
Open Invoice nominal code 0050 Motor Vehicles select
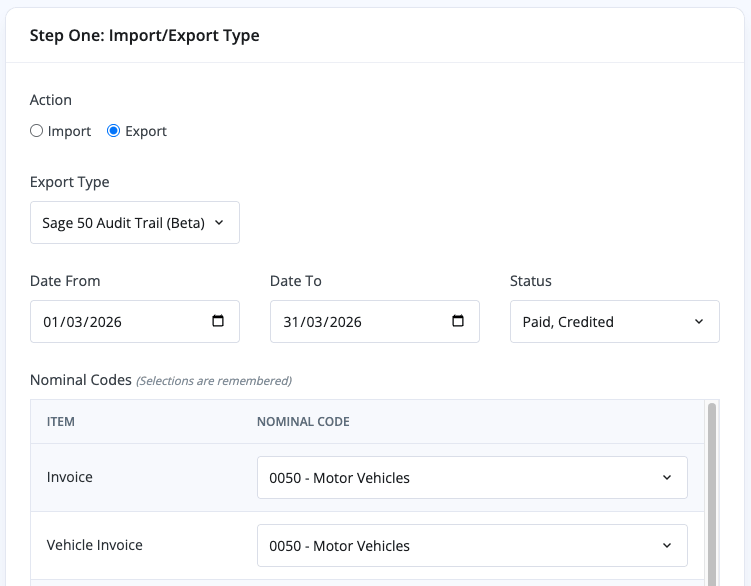point(460,478)
